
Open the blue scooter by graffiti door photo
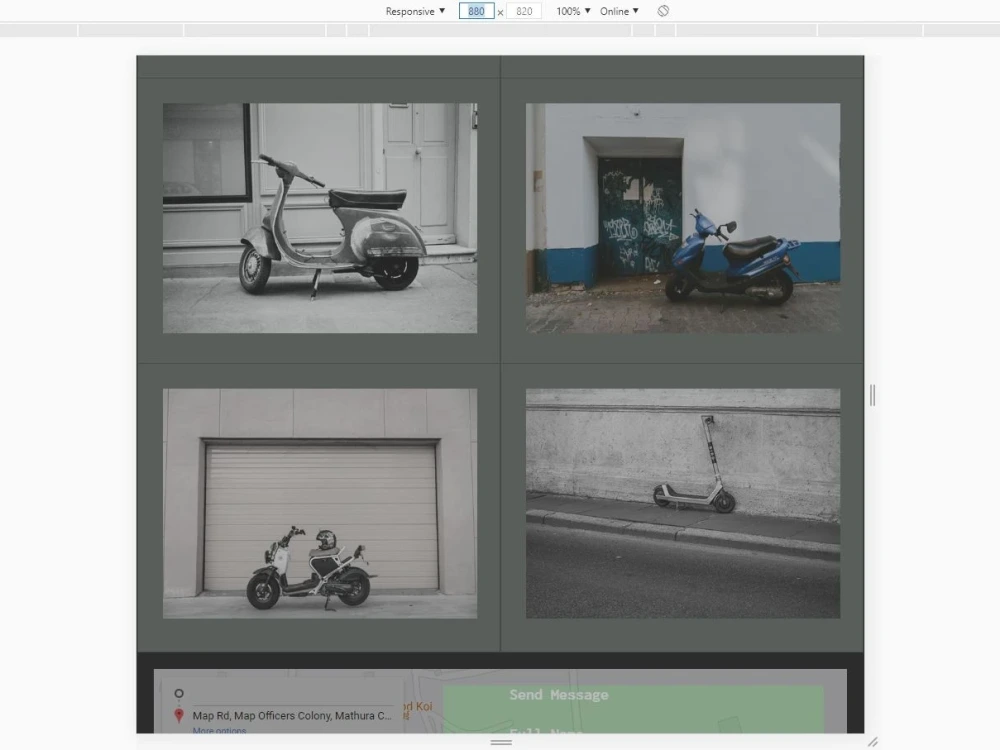coord(683,218)
